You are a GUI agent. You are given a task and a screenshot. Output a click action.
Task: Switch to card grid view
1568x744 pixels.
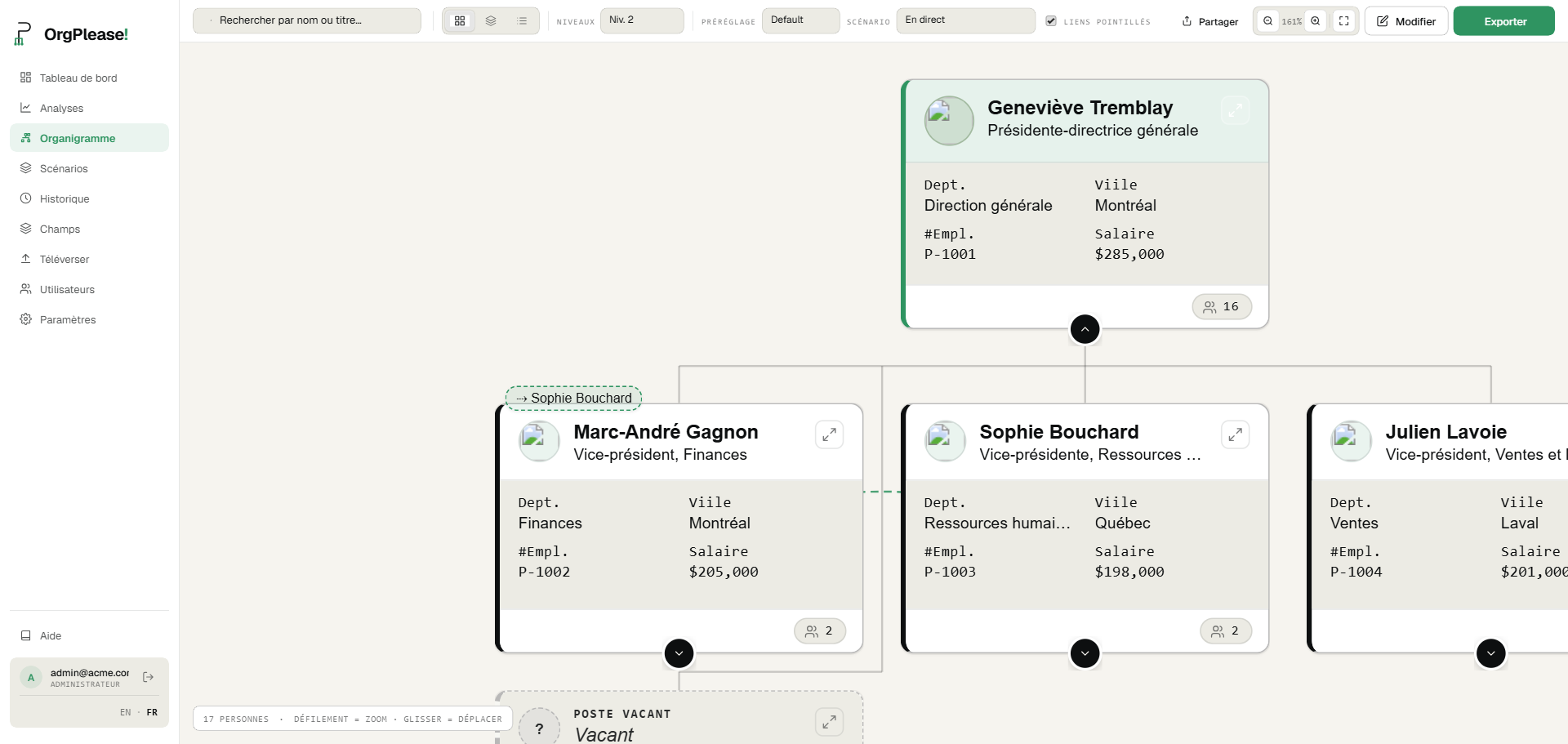[460, 20]
